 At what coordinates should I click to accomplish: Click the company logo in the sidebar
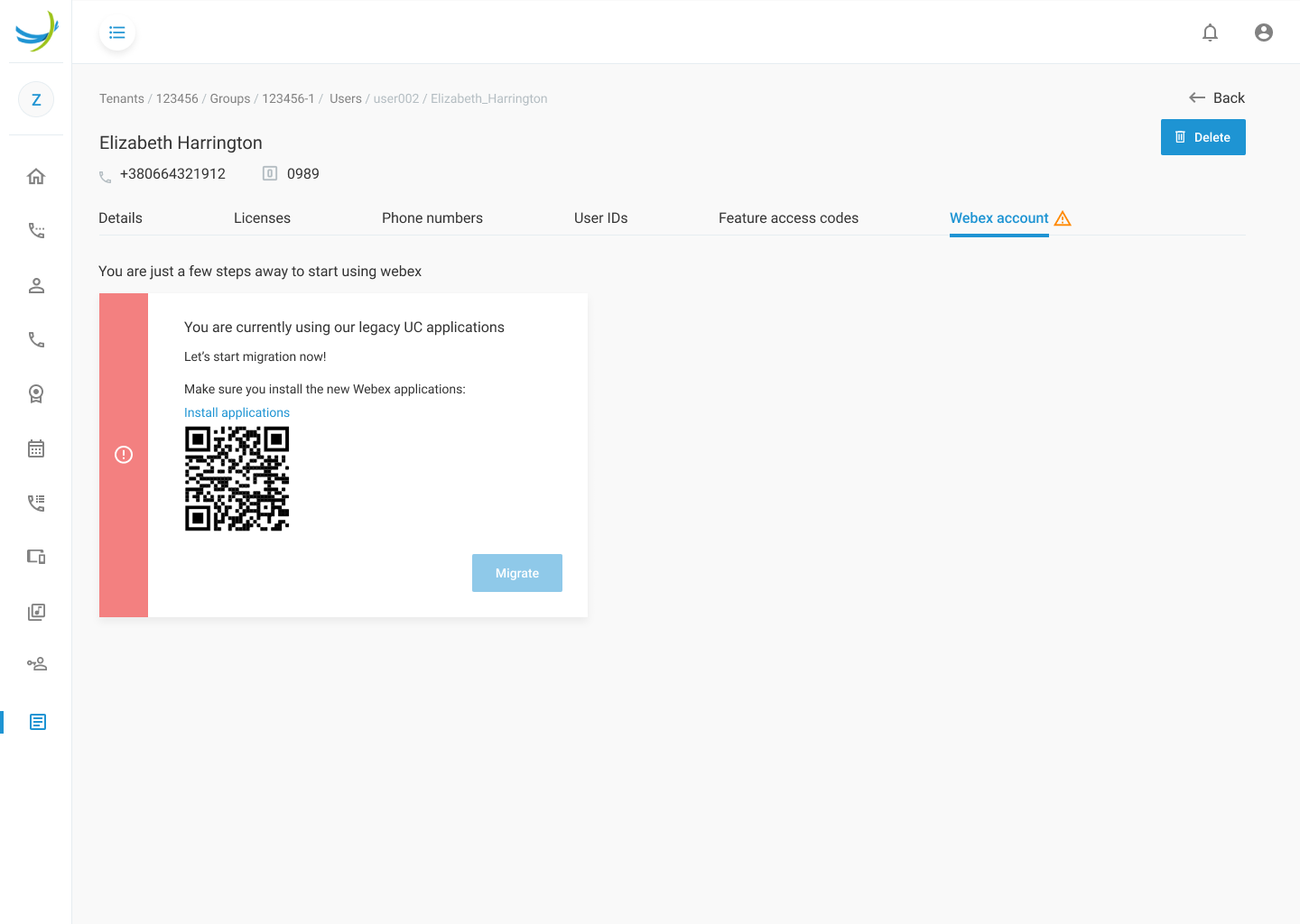coord(36,32)
